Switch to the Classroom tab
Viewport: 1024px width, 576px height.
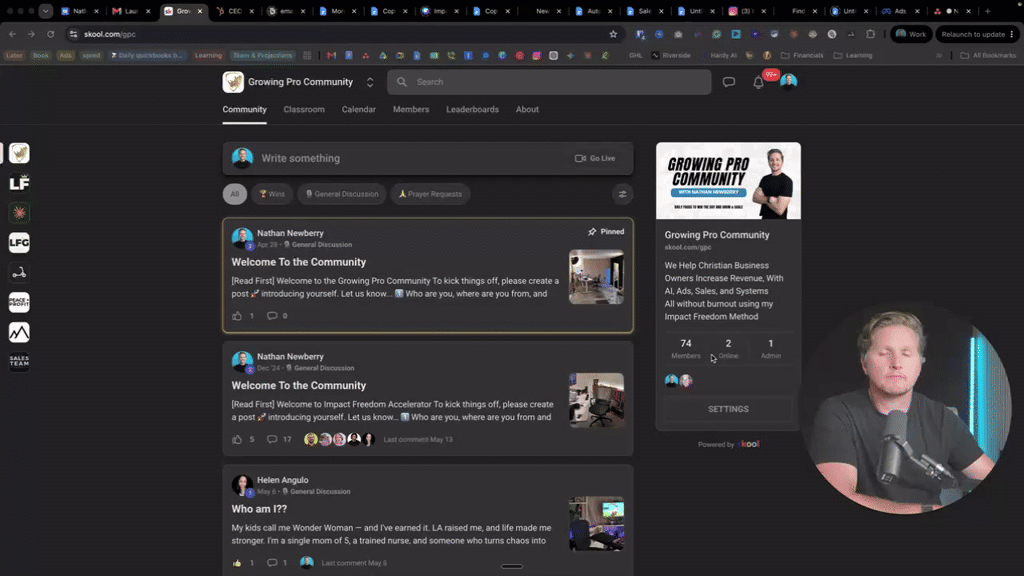(x=304, y=109)
